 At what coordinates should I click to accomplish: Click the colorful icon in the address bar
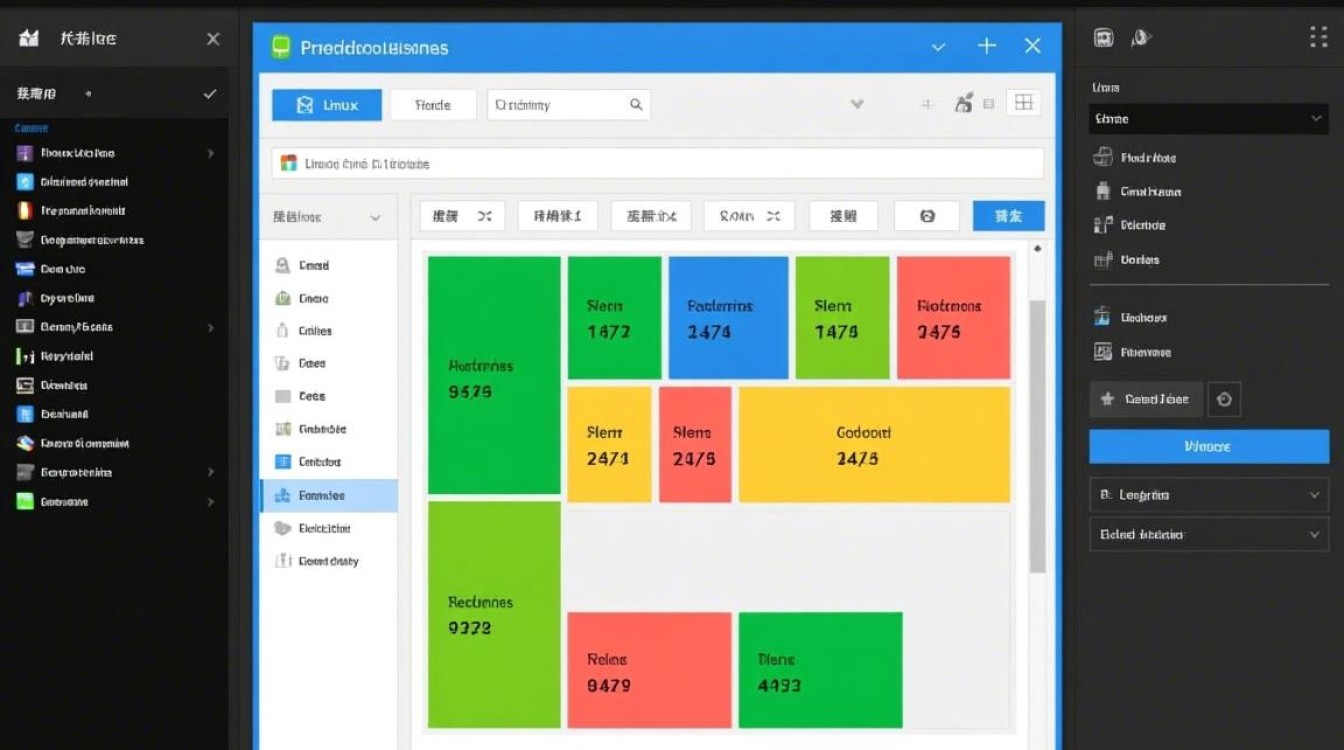coord(289,163)
